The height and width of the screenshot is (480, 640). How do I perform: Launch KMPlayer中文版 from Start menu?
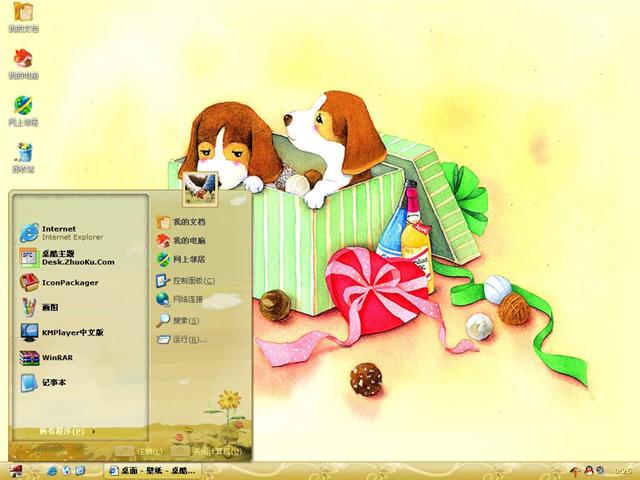62,333
